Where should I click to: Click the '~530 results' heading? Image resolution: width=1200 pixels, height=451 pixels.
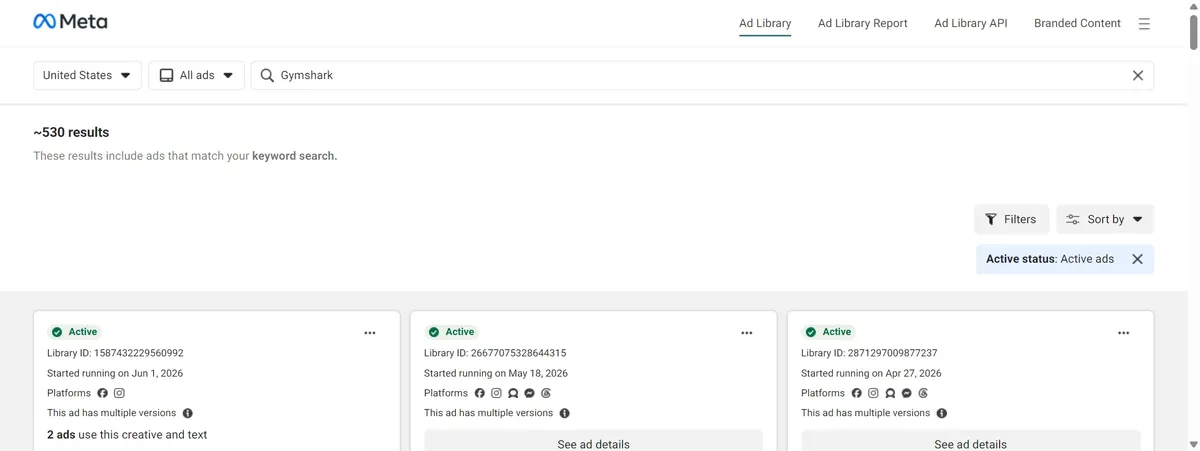71,132
